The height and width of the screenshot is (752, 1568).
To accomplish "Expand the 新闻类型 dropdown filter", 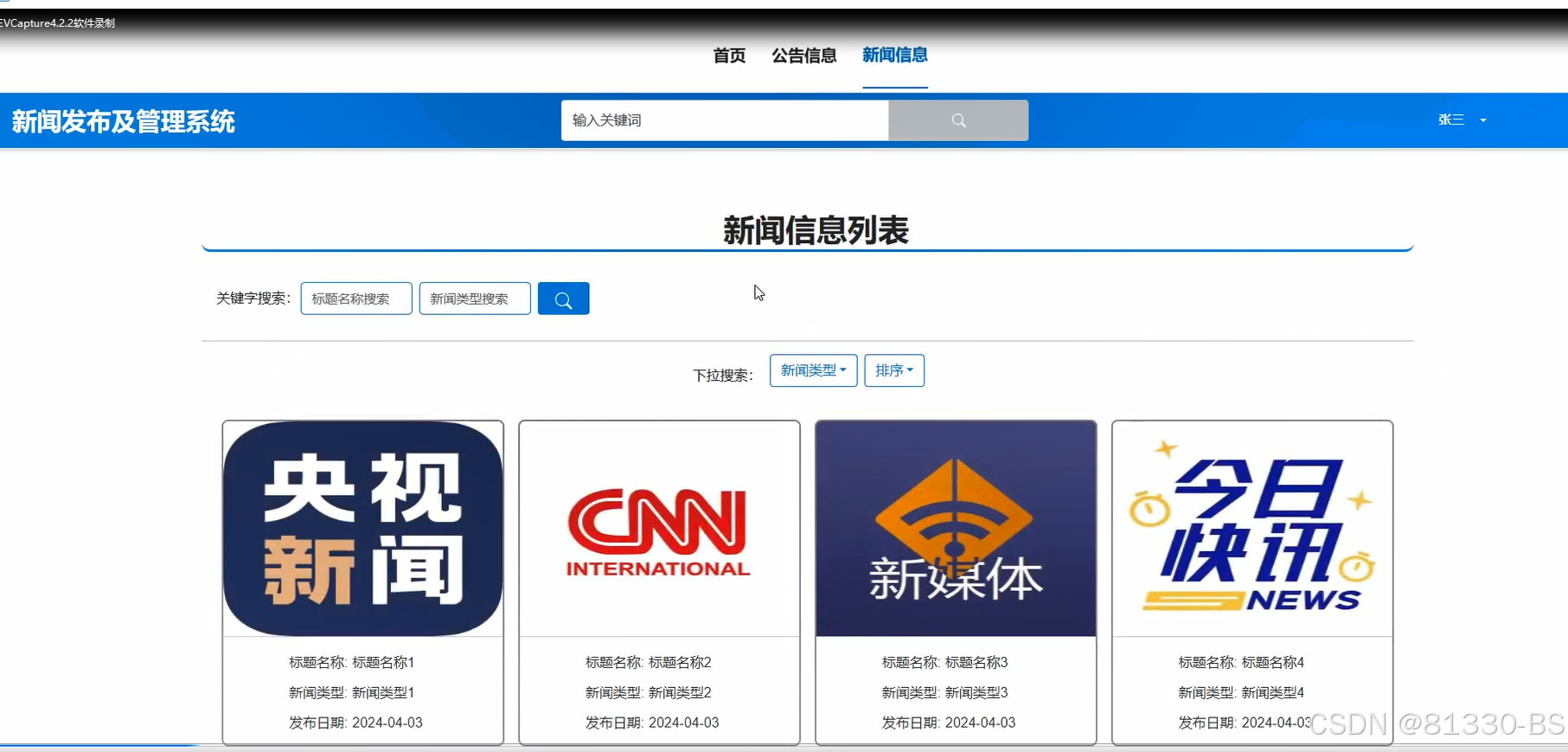I will pos(813,370).
